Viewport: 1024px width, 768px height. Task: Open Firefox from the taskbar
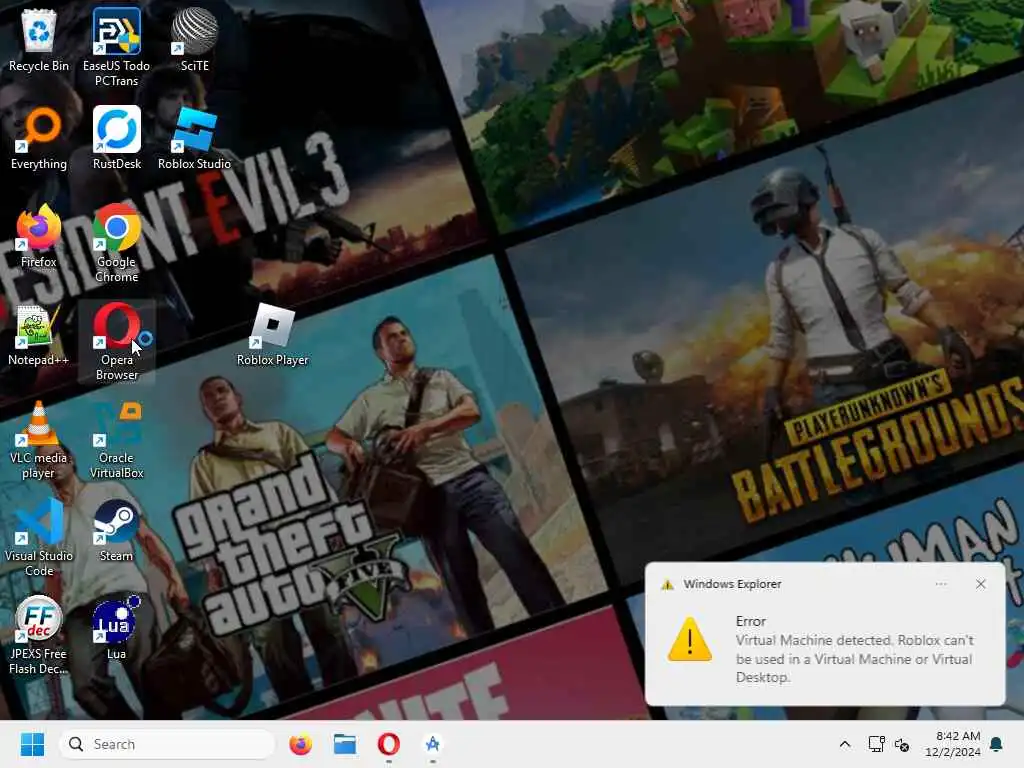tap(300, 744)
